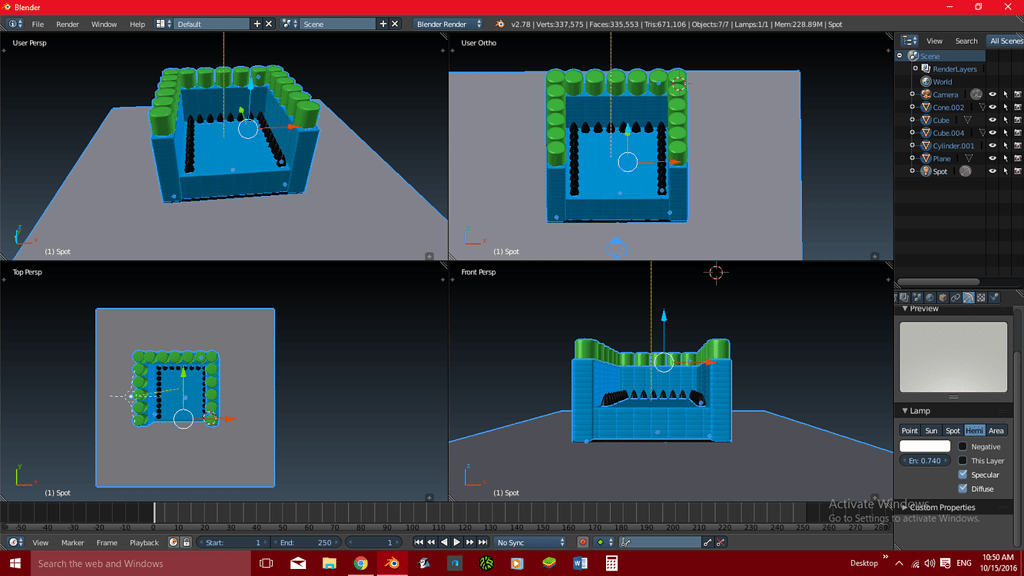The height and width of the screenshot is (576, 1024).
Task: Open the World properties tab icon
Action: coord(930,298)
